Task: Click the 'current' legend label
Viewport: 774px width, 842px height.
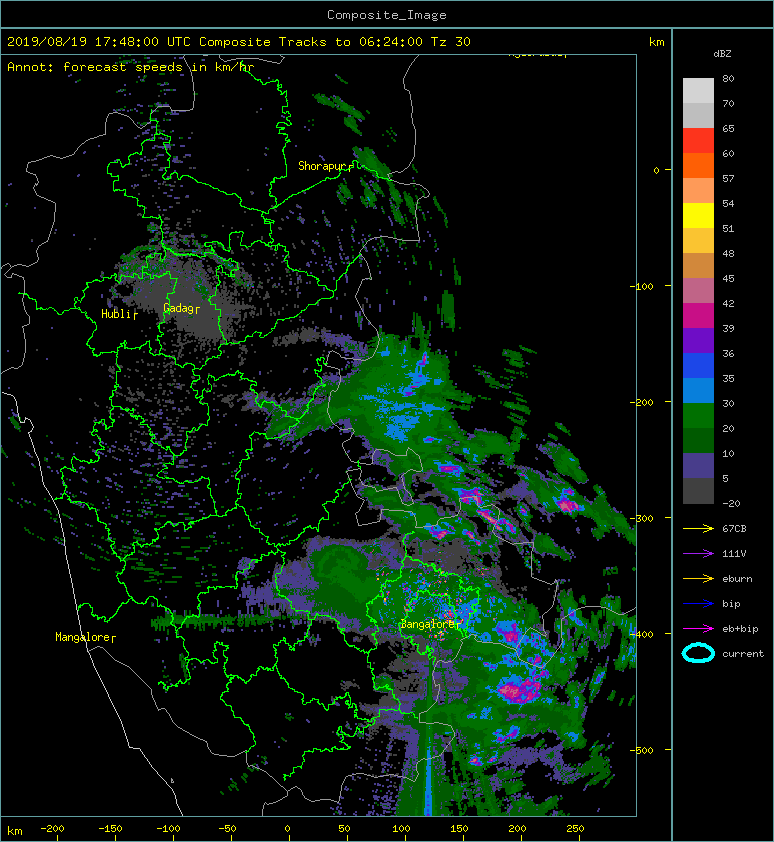Action: [743, 654]
